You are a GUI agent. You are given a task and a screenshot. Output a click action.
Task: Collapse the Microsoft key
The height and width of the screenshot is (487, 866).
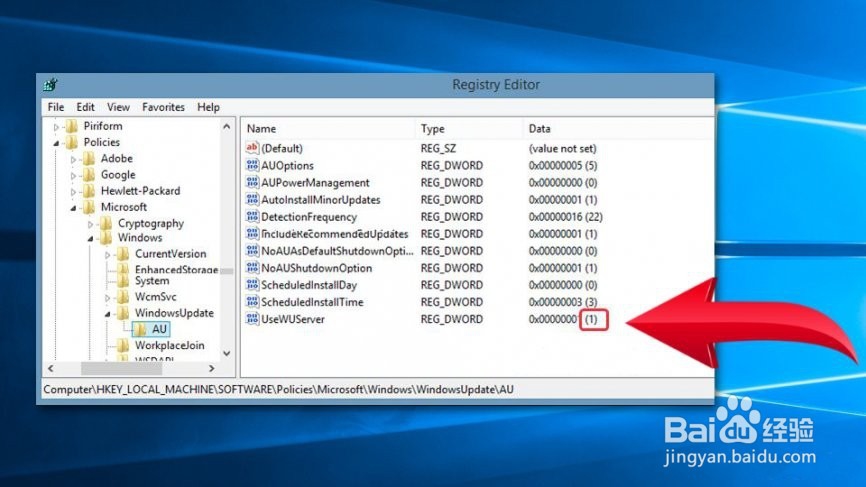73,208
